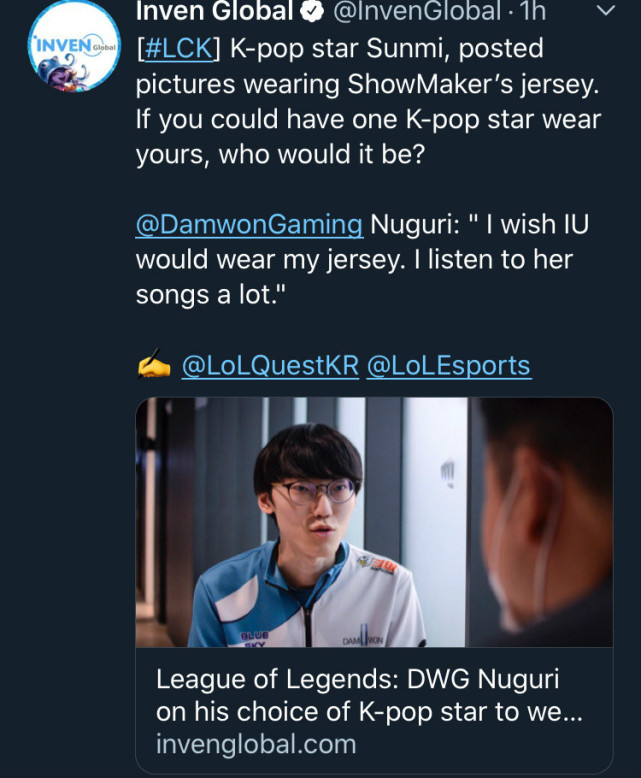
Task: Click the invenglobal.com domain text
Action: (256, 744)
